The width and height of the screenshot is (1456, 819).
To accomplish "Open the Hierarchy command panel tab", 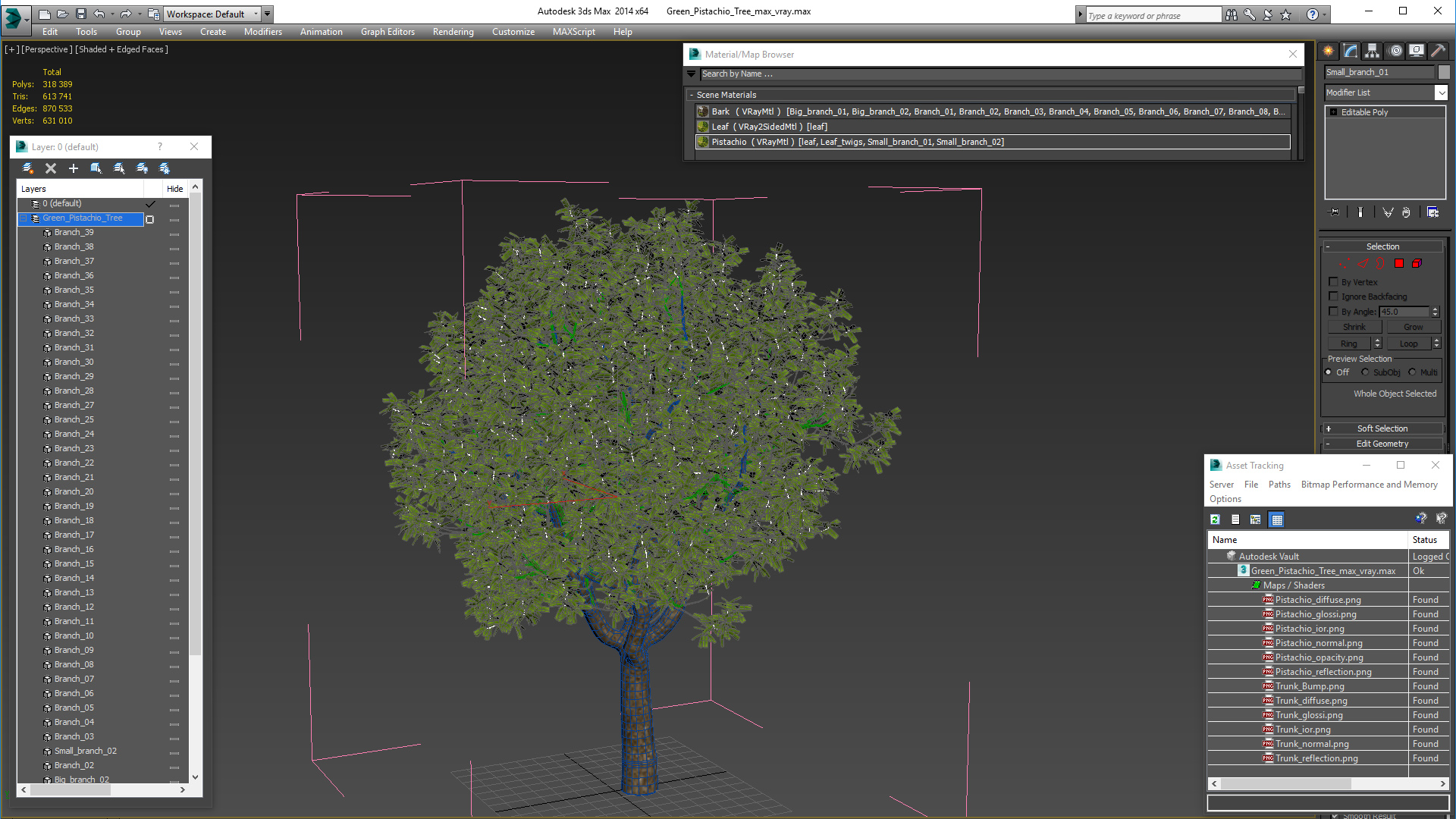I will pyautogui.click(x=1372, y=51).
